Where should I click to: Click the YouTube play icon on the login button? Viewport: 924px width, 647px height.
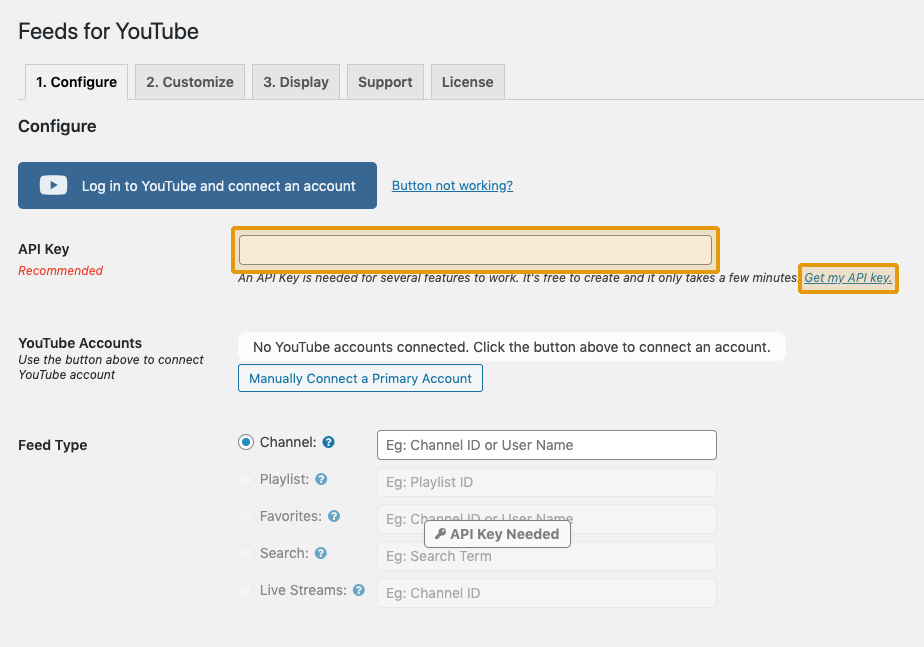coord(52,185)
